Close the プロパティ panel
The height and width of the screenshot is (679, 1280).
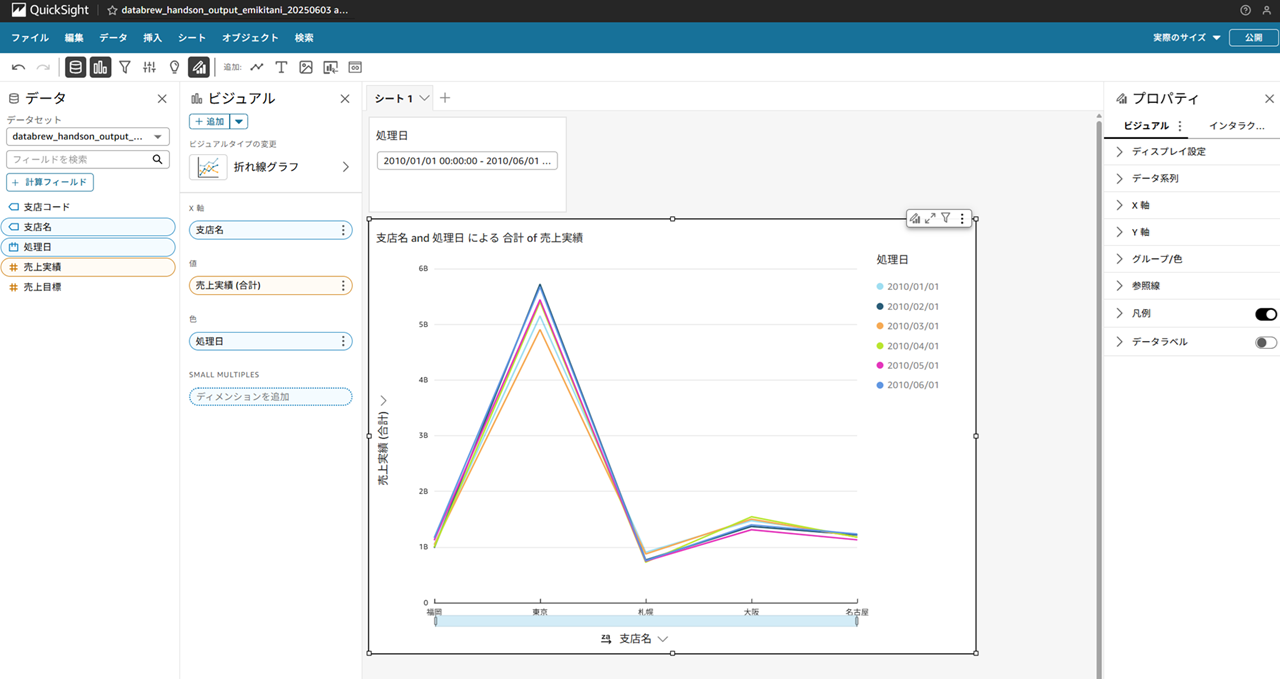pyautogui.click(x=1269, y=99)
